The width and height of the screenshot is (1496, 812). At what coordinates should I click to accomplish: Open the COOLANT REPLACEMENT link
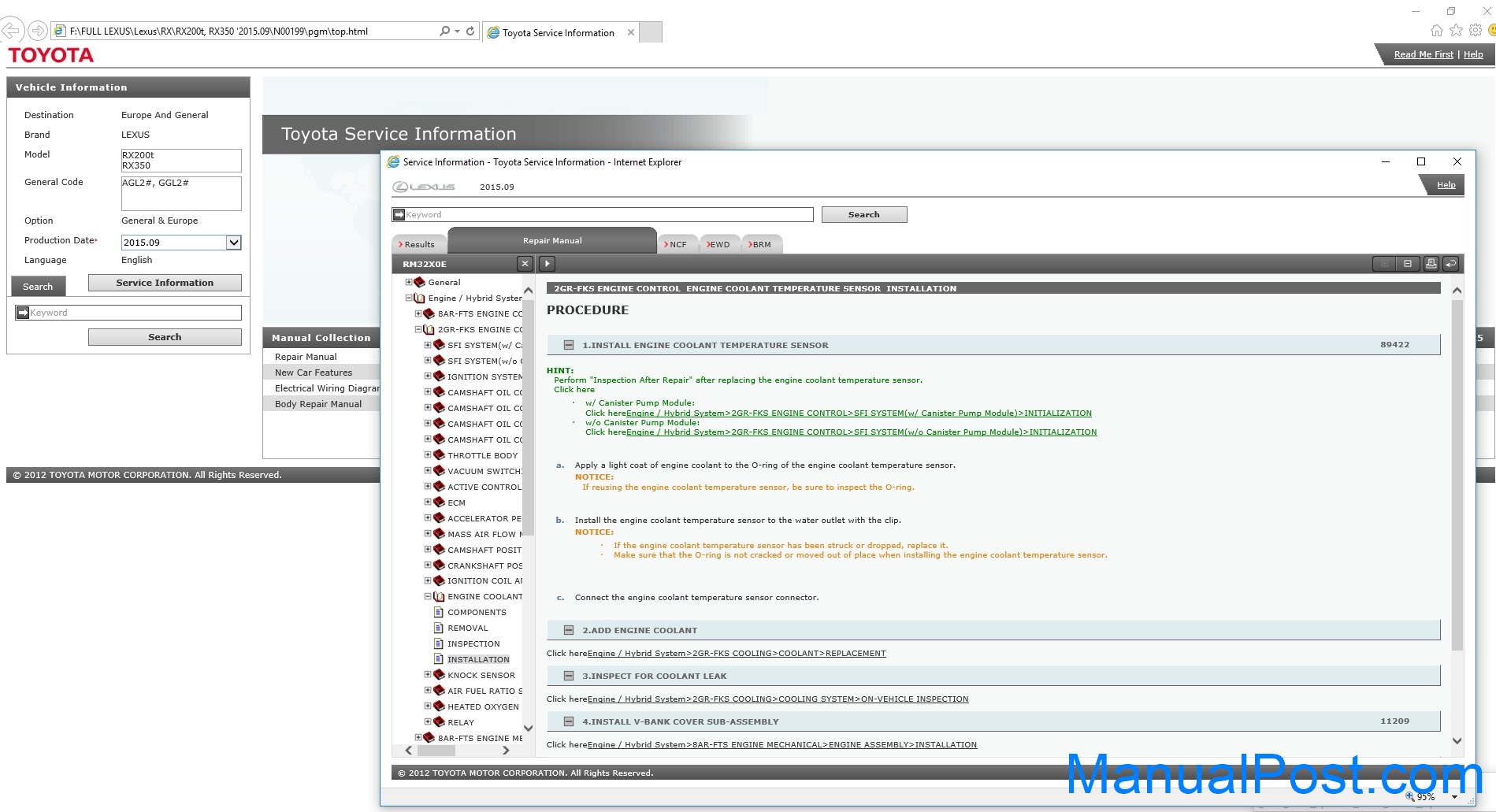pos(737,653)
